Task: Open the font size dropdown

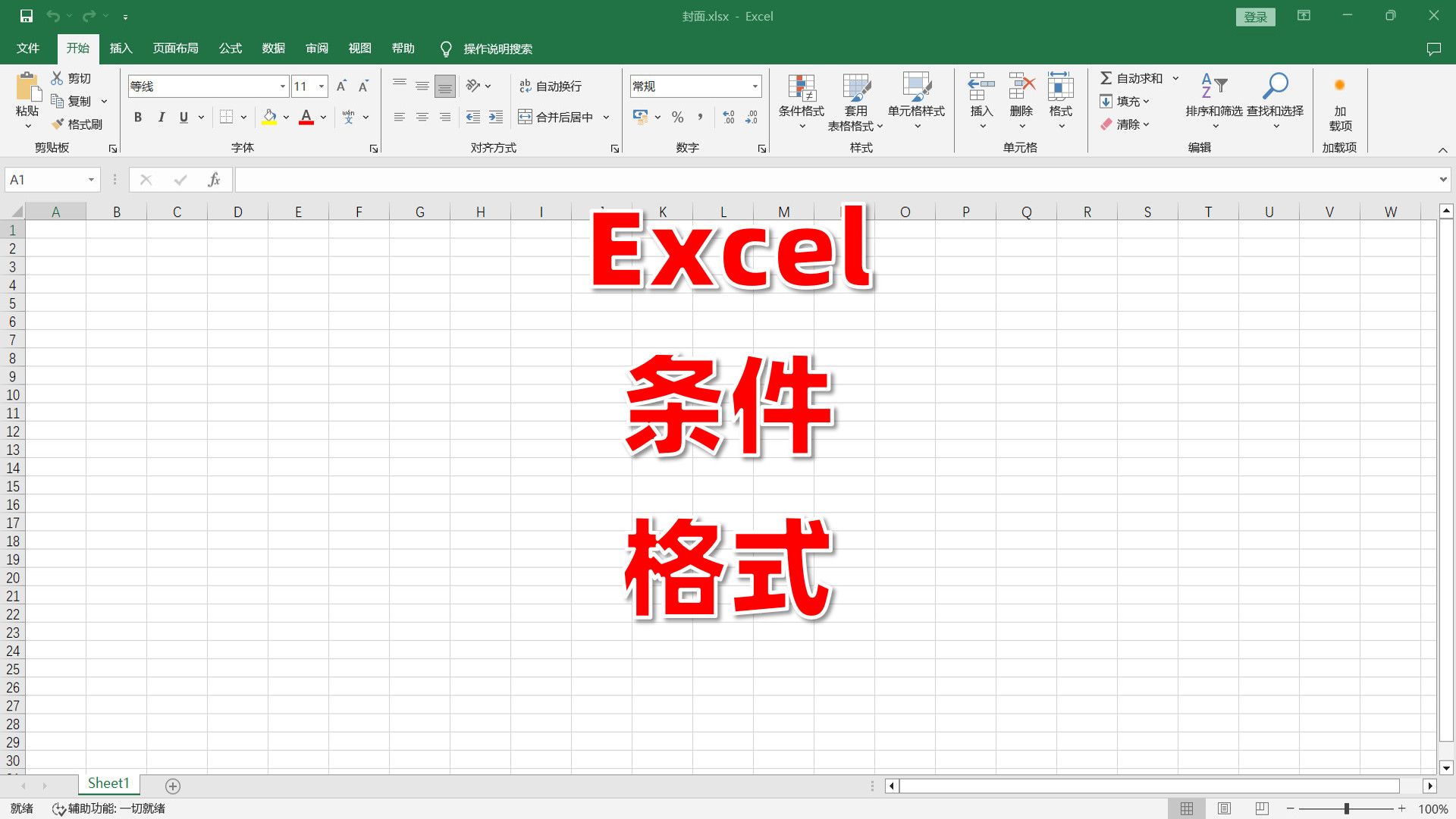Action: [322, 86]
